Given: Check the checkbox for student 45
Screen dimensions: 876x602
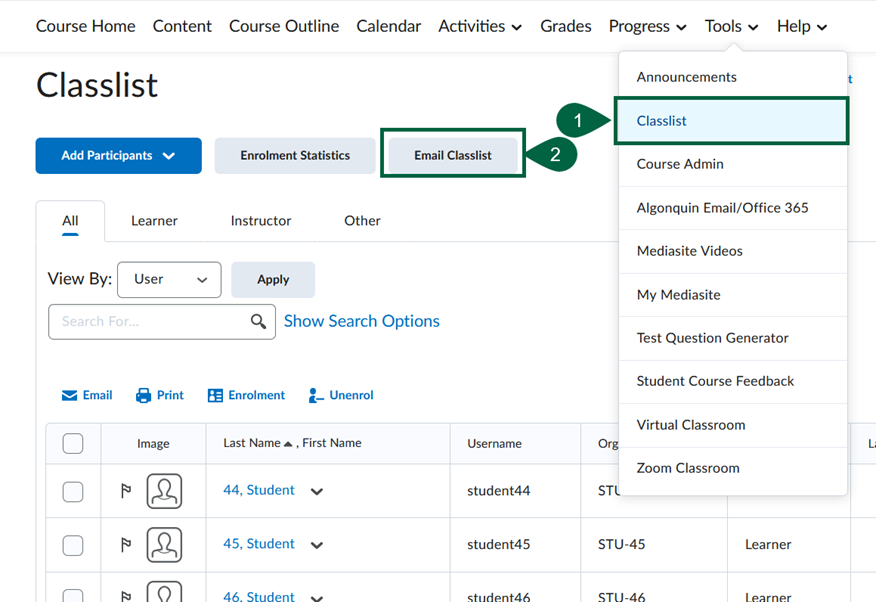Looking at the screenshot, I should [x=72, y=545].
